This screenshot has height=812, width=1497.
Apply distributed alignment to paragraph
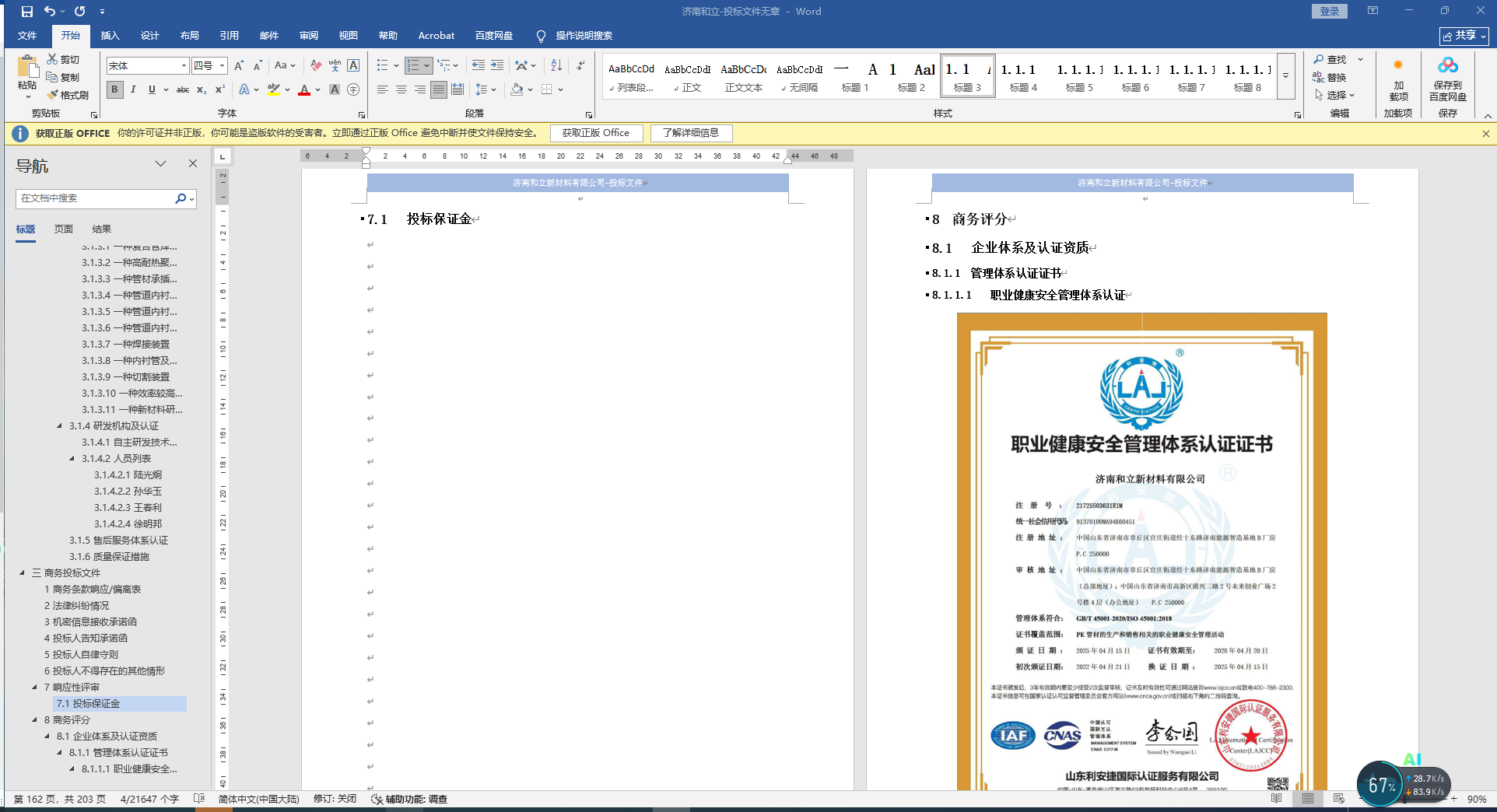(458, 89)
